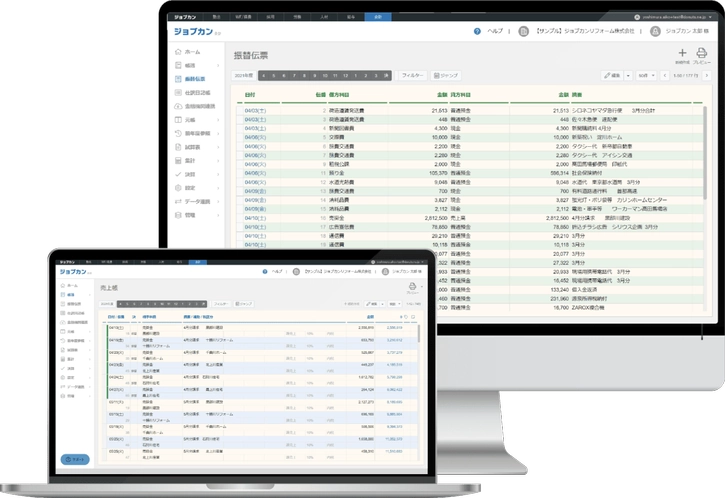Viewport: 725px width, 498px height.
Task: Tick the row checkbox for voucher 5 on the monitor
Action: coord(240,137)
